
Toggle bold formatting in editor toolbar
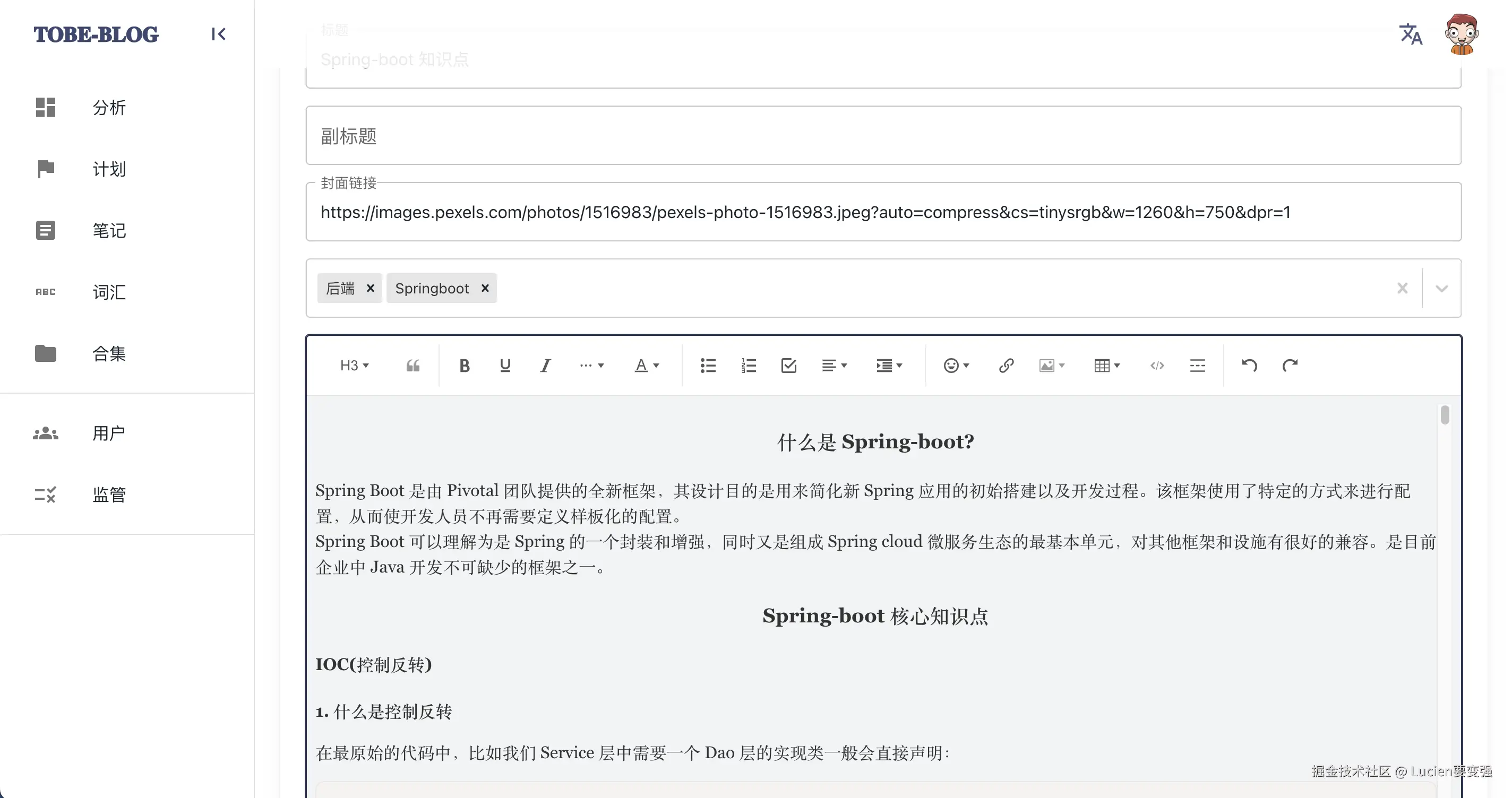[465, 366]
